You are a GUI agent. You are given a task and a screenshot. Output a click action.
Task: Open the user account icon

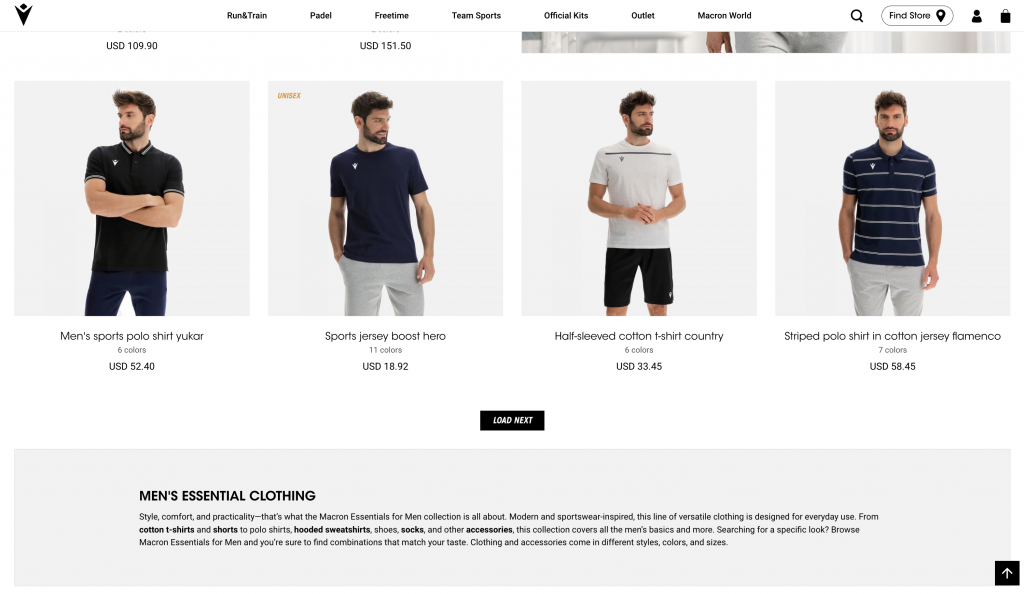click(976, 16)
